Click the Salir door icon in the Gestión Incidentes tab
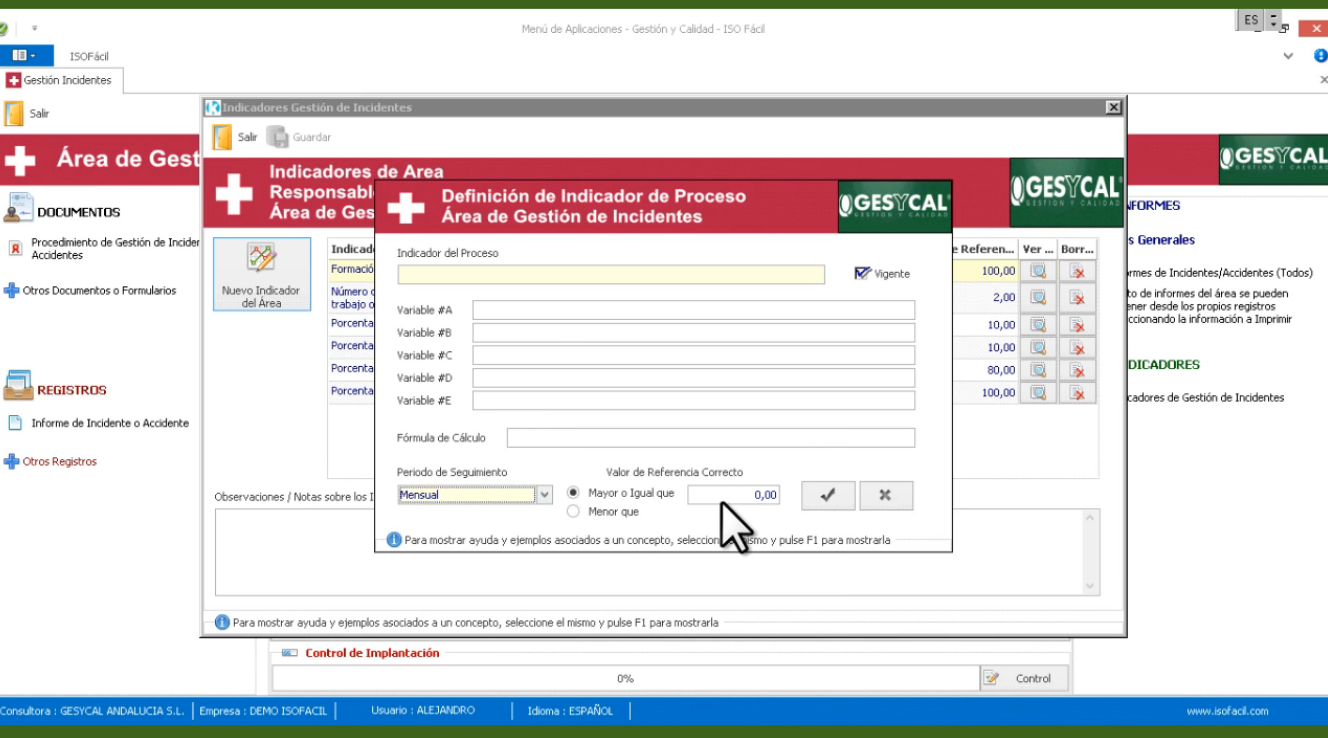 click(14, 114)
